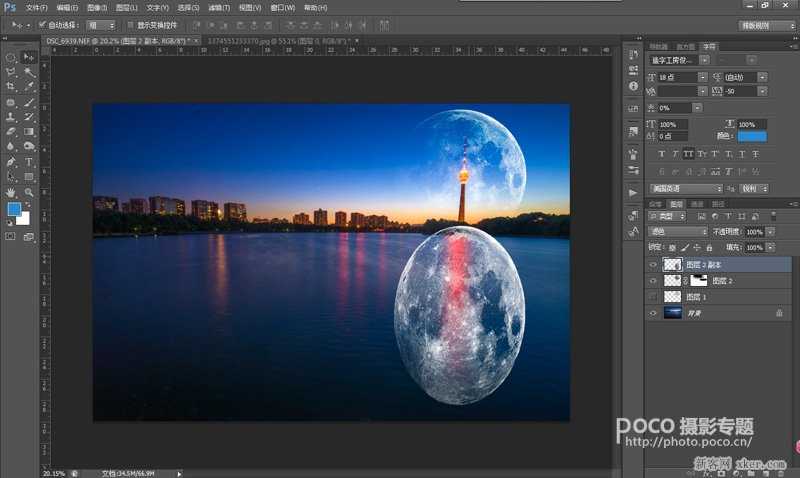Select the Elliptical Marquee tool
This screenshot has height=478, width=800.
tap(11, 57)
